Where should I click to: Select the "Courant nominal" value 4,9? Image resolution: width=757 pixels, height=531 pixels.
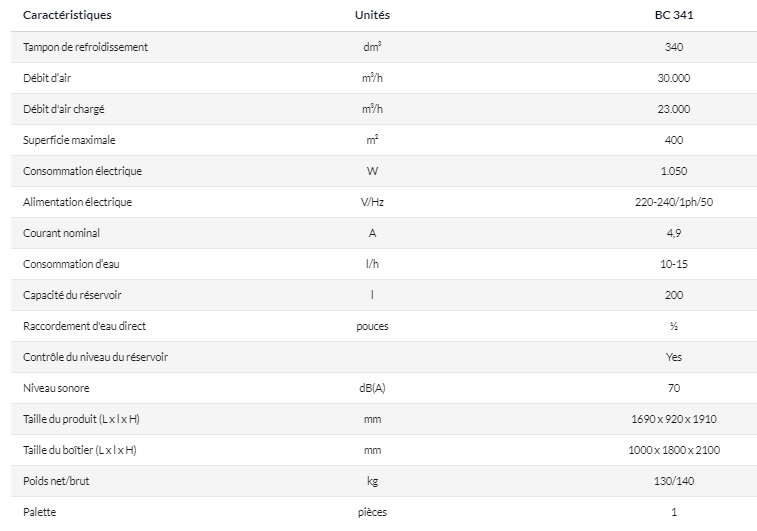tap(673, 233)
